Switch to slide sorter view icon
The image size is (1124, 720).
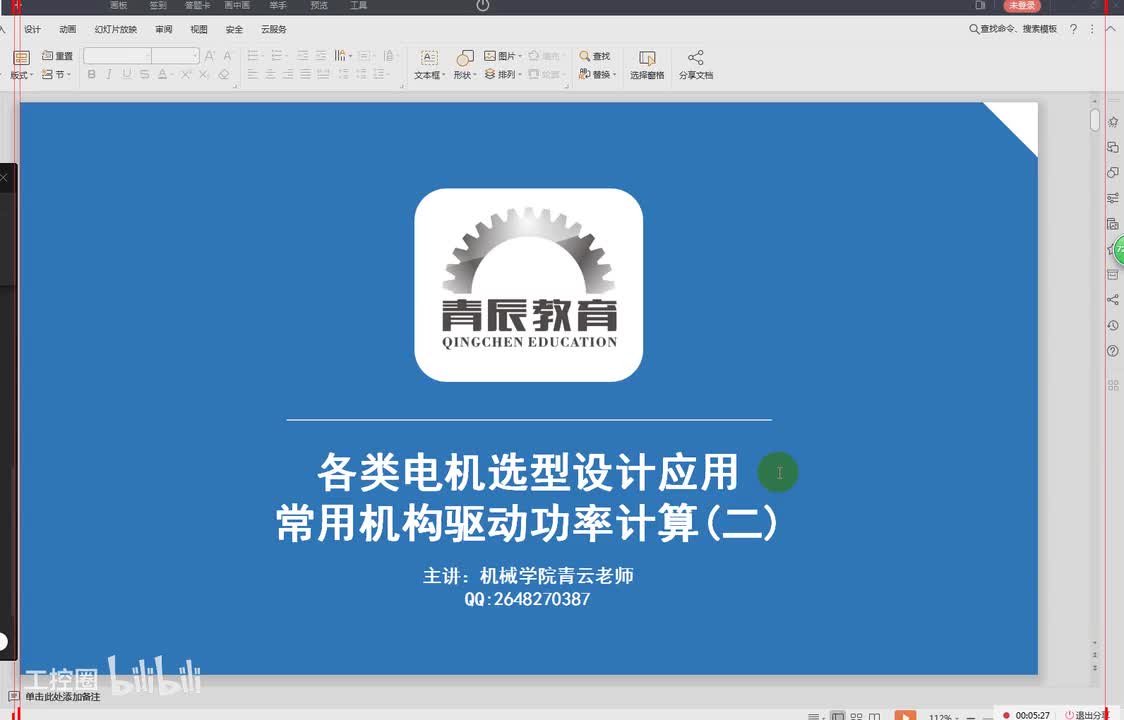(856, 716)
